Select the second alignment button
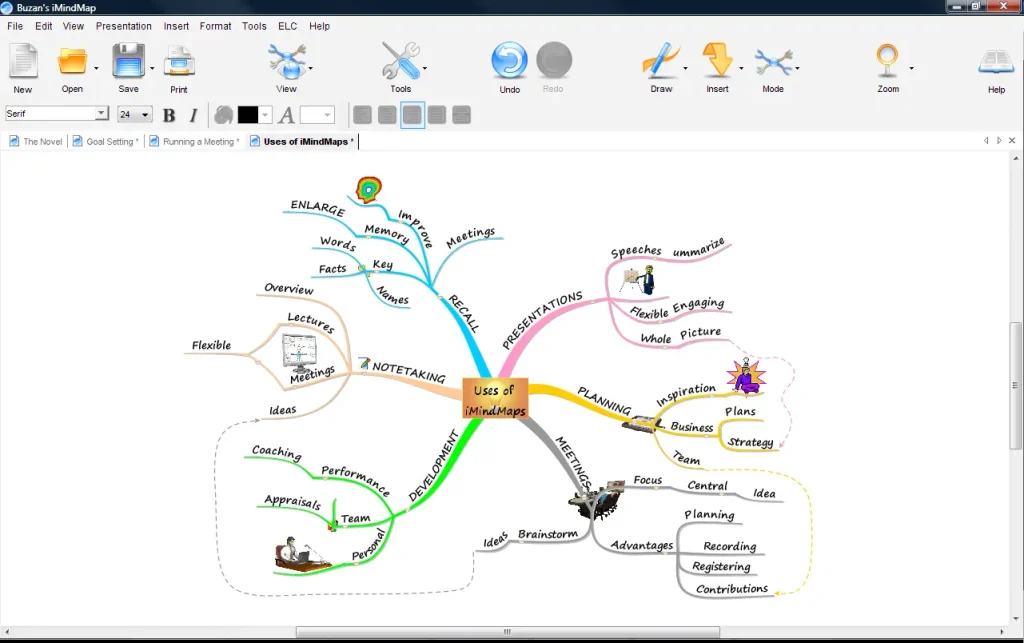Screen dimensions: 1024x643 387,115
